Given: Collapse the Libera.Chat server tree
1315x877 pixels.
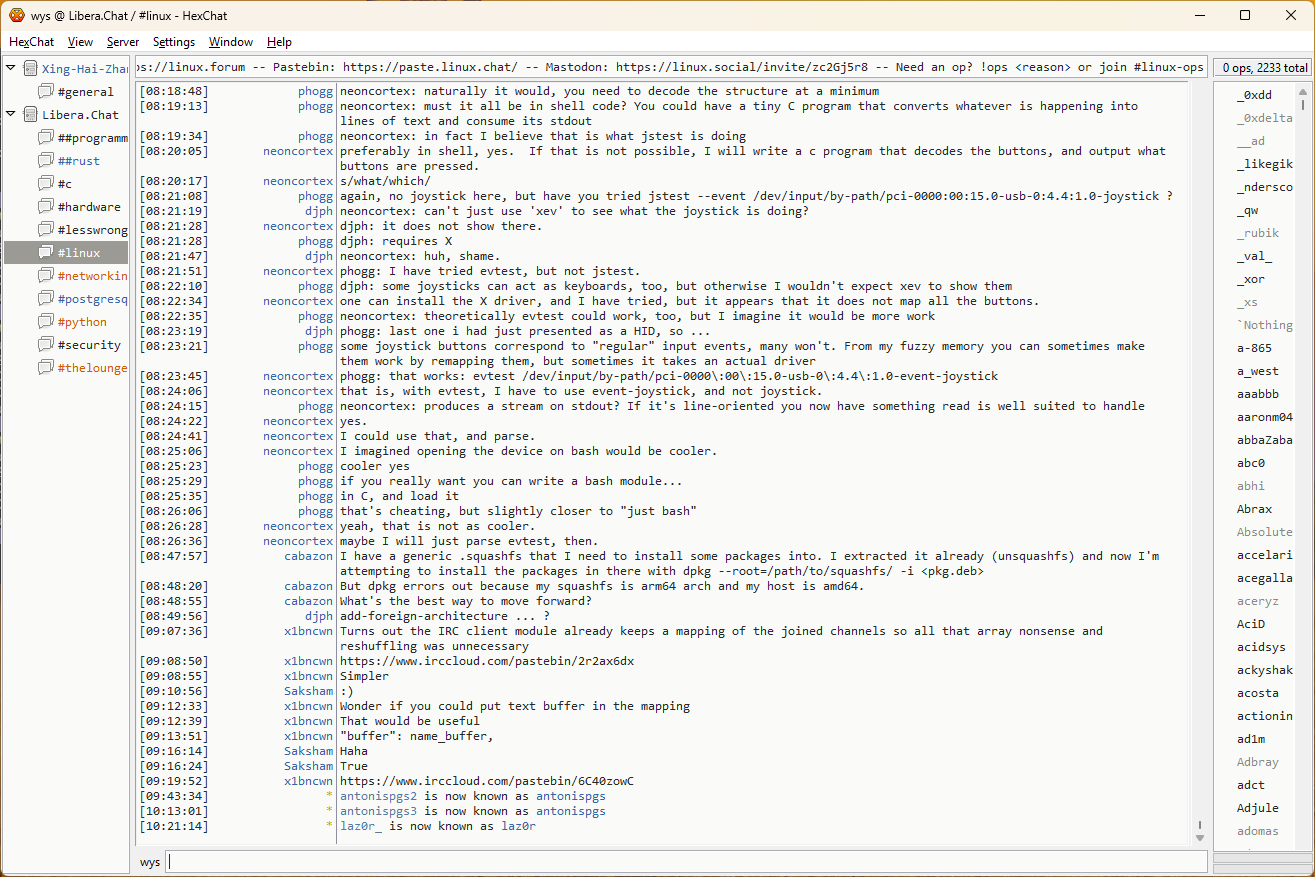Looking at the screenshot, I should click(11, 115).
